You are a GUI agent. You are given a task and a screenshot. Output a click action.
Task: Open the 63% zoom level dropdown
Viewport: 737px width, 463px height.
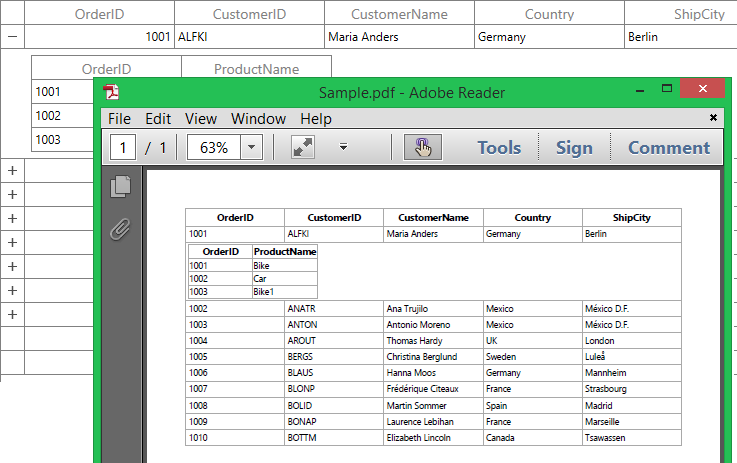(x=252, y=147)
